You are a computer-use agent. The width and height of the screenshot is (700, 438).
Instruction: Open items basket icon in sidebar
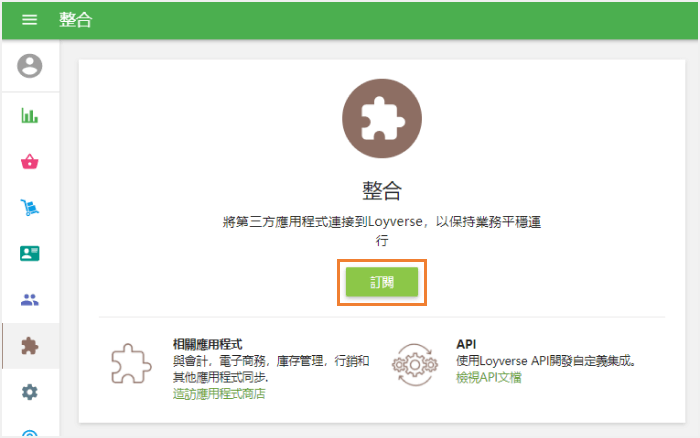[x=29, y=162]
